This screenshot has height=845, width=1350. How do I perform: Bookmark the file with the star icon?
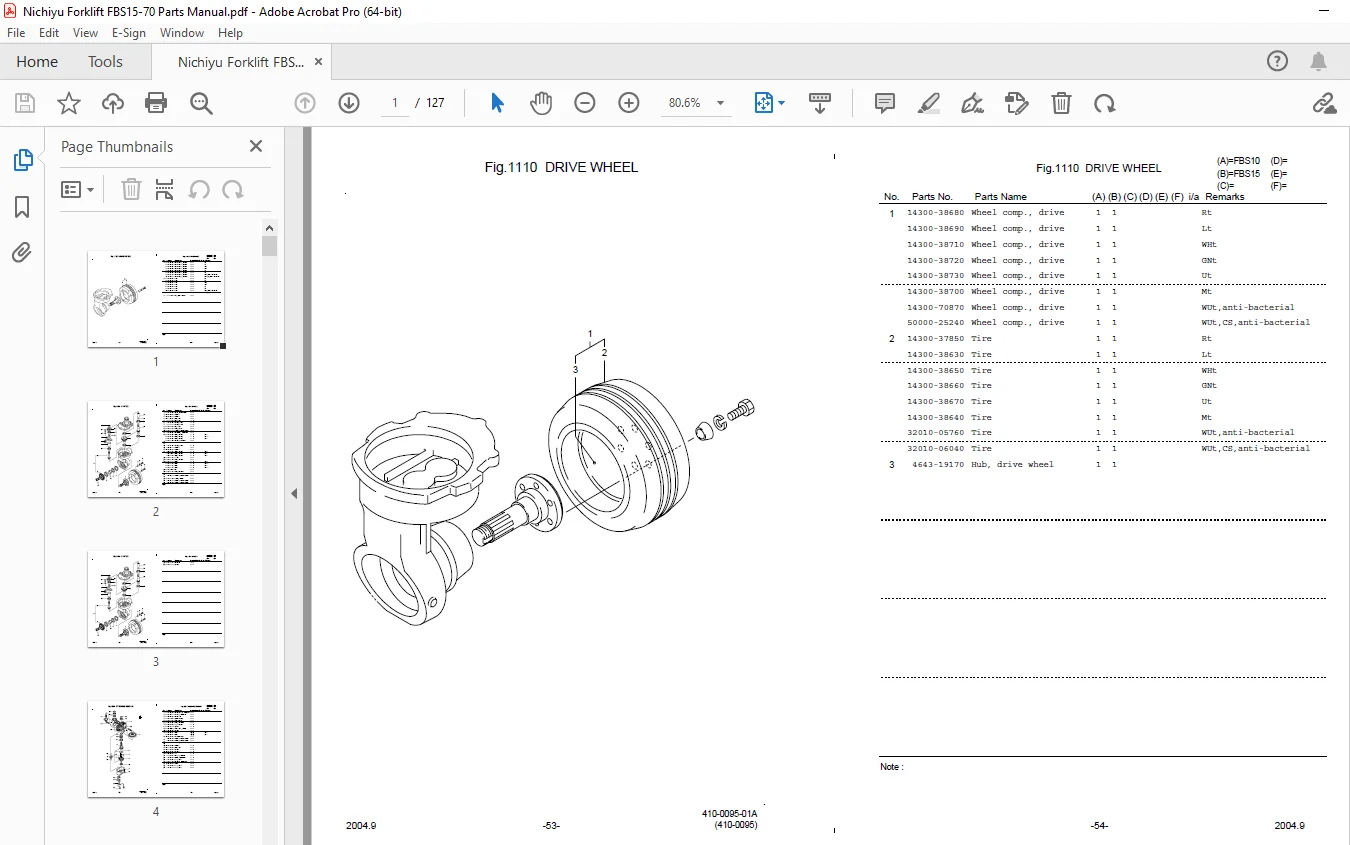tap(69, 103)
